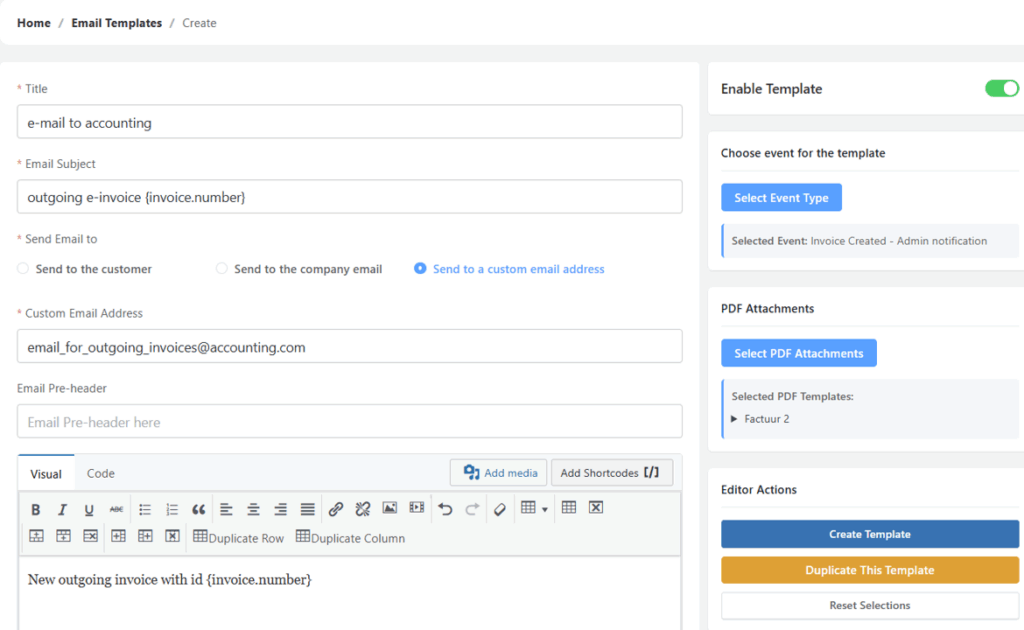Edit the Email Pre-header field
Screen dimensions: 1024x630
coord(348,422)
